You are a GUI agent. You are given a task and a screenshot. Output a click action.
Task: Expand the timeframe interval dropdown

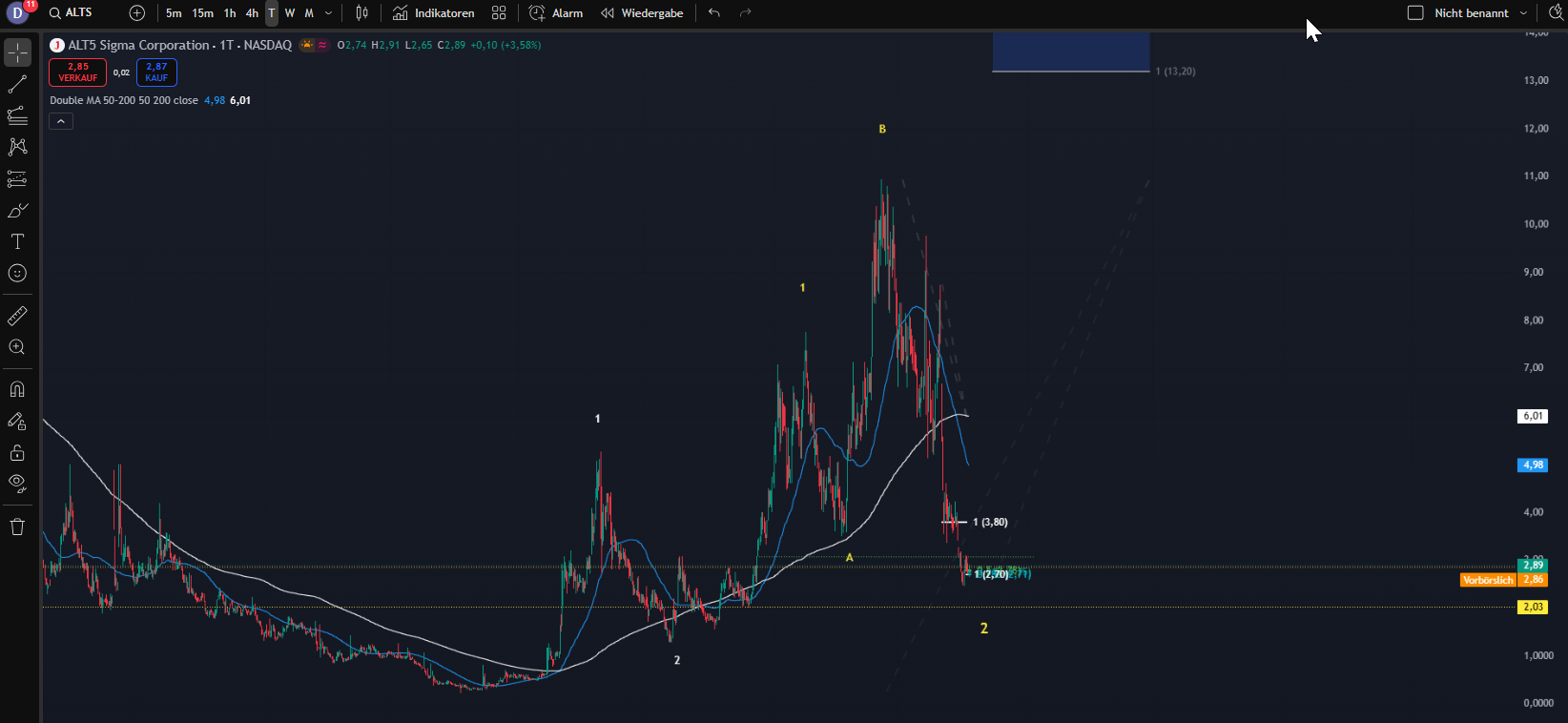(329, 13)
